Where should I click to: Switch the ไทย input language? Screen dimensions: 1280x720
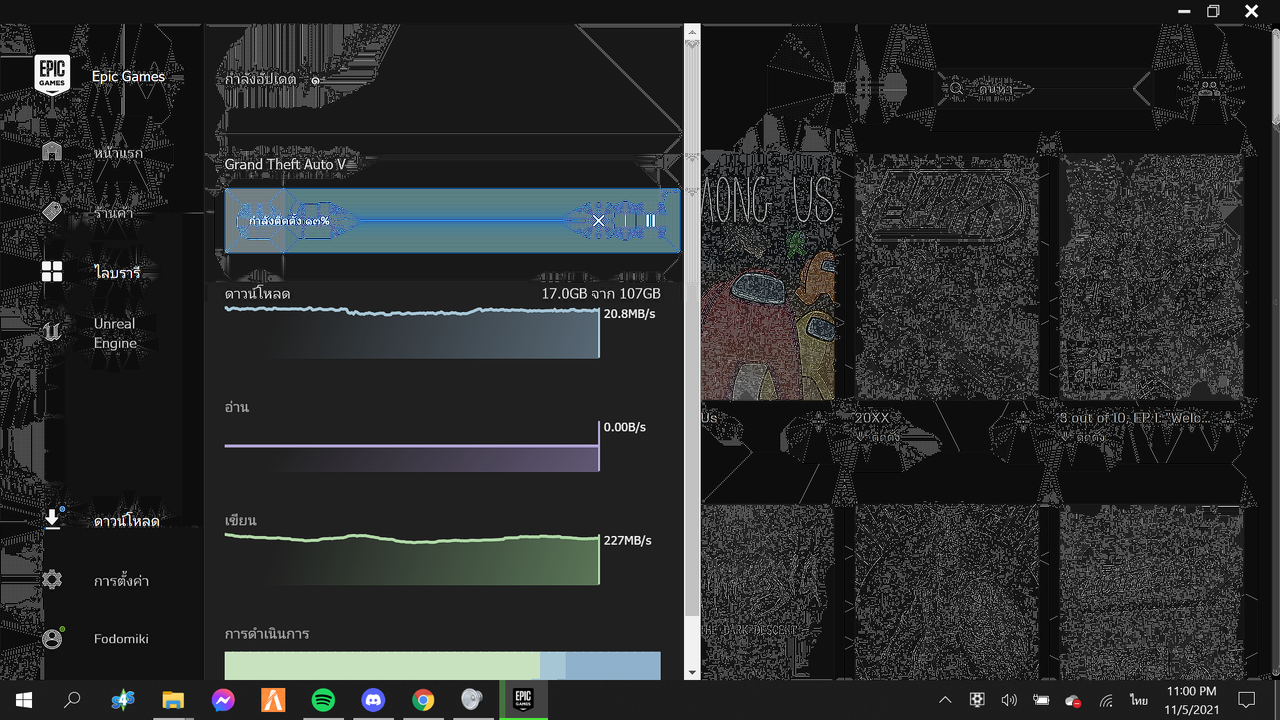[1139, 700]
